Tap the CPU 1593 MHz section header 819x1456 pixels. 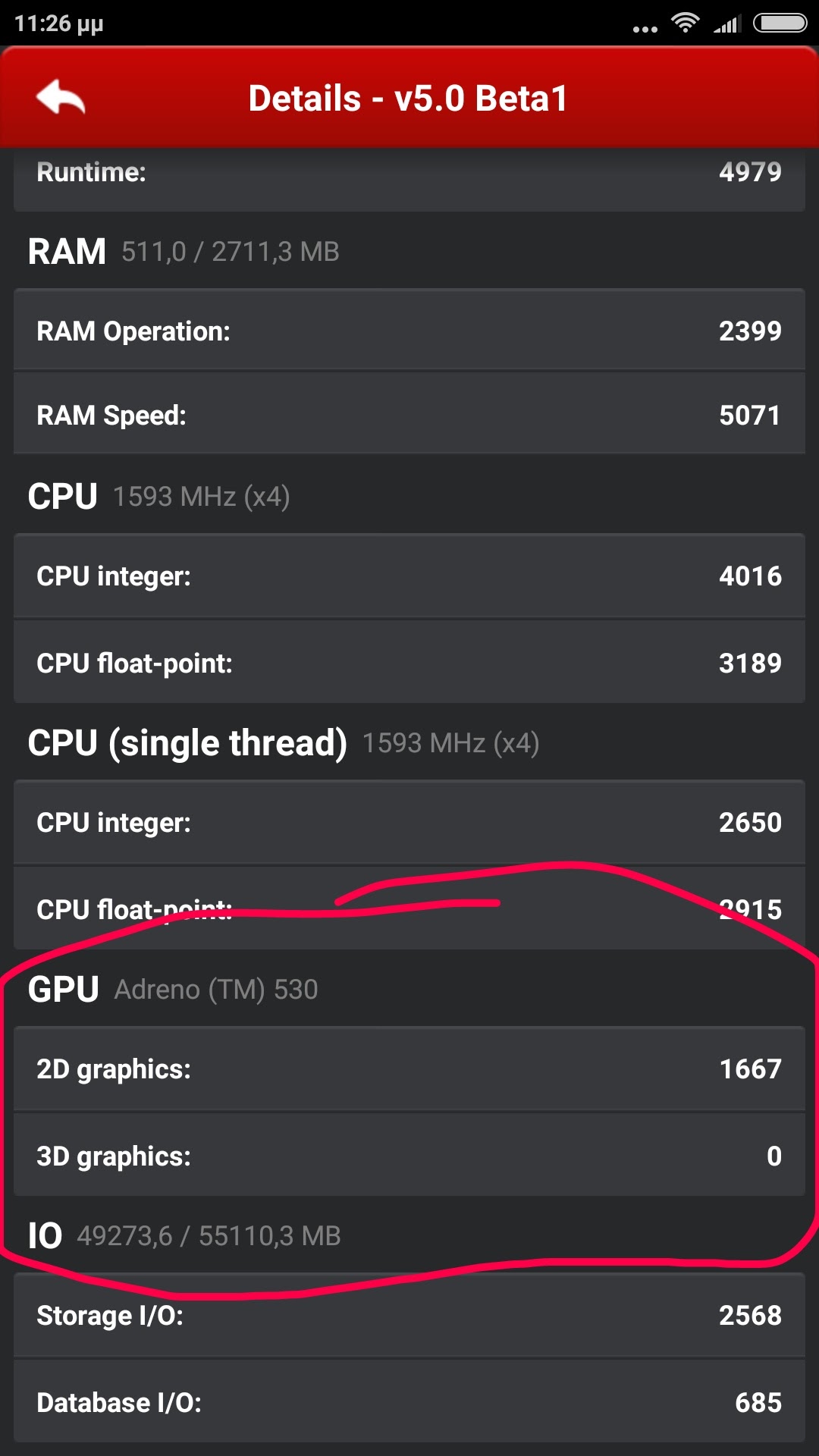pyautogui.click(x=159, y=497)
